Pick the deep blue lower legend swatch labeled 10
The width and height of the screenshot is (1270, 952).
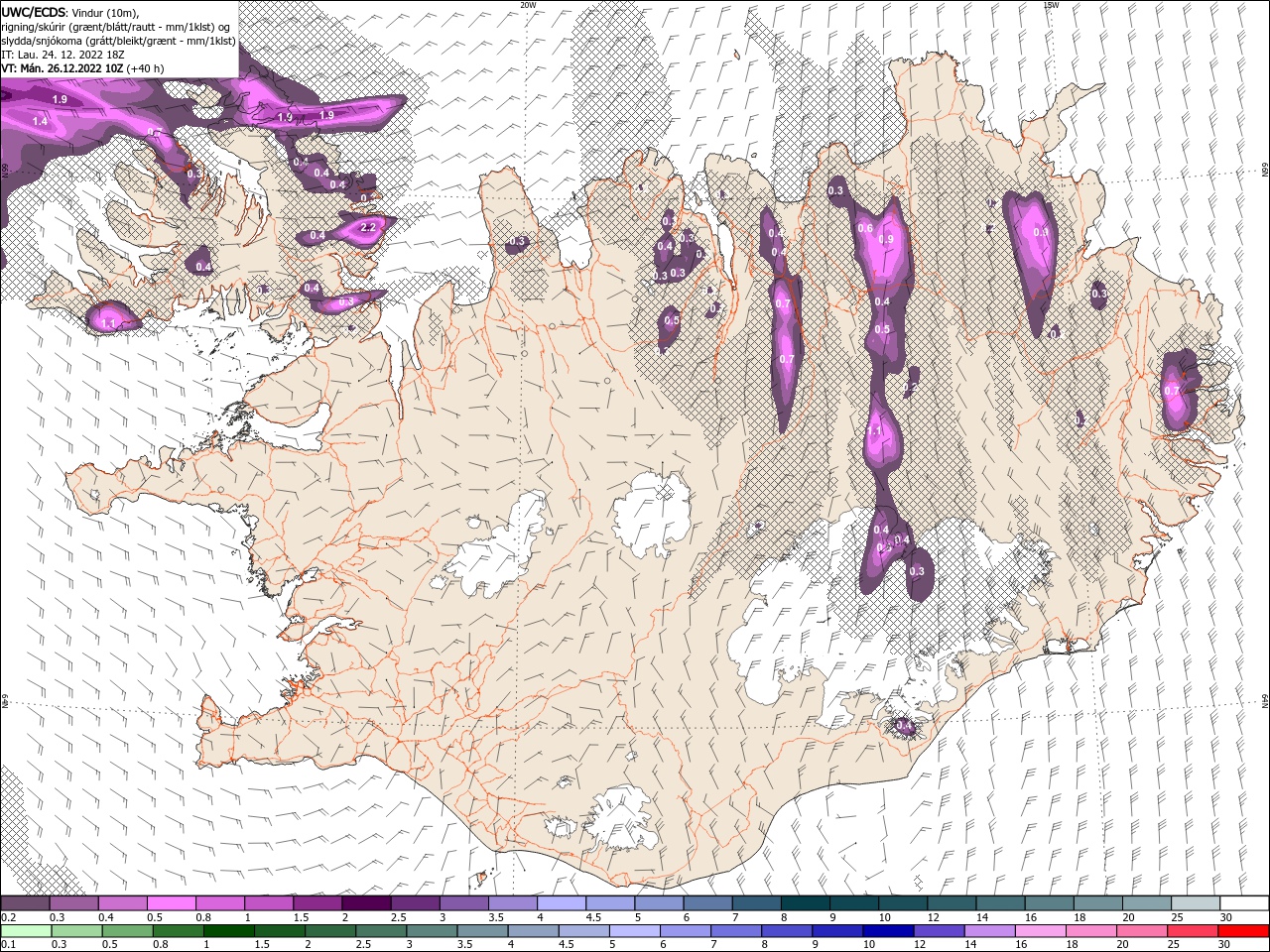point(889,931)
